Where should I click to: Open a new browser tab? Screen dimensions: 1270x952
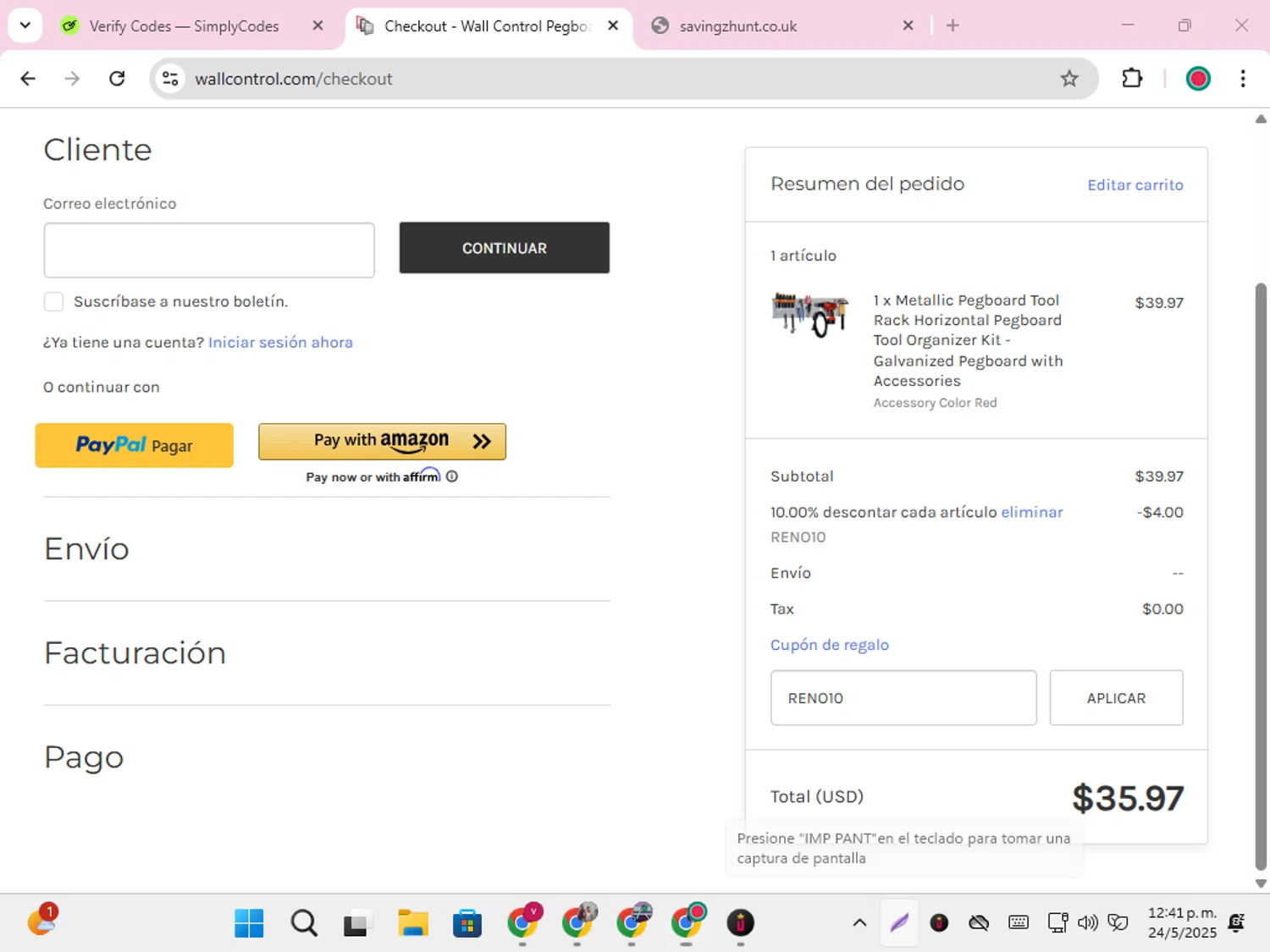point(952,25)
